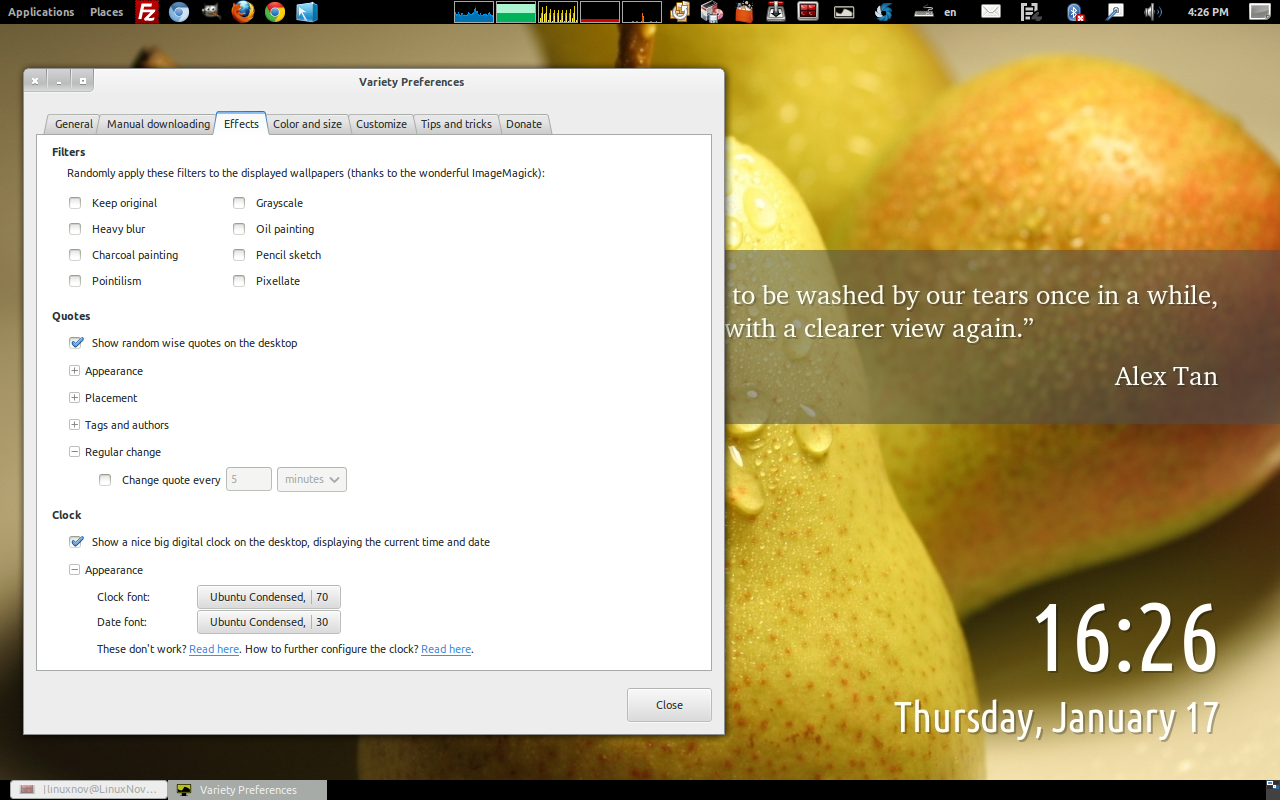Check the Oil painting filter
This screenshot has height=800, width=1280.
coord(239,229)
